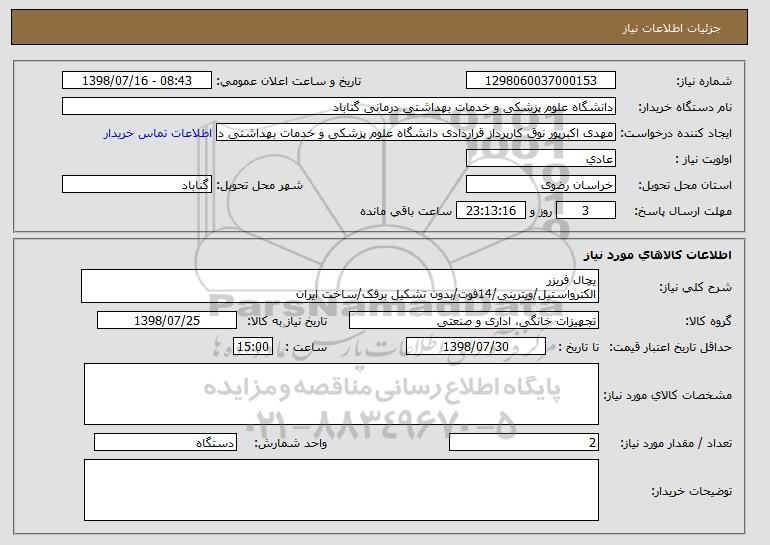Screen dimensions: 770x545
Task: Click the empty توضیحات خریدار text area
Action: point(341,490)
